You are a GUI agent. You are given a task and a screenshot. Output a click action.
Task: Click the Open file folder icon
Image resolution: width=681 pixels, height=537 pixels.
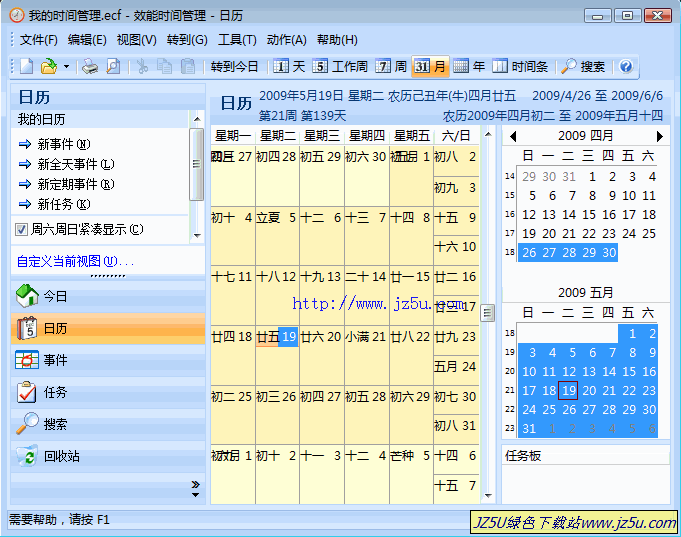[49, 66]
